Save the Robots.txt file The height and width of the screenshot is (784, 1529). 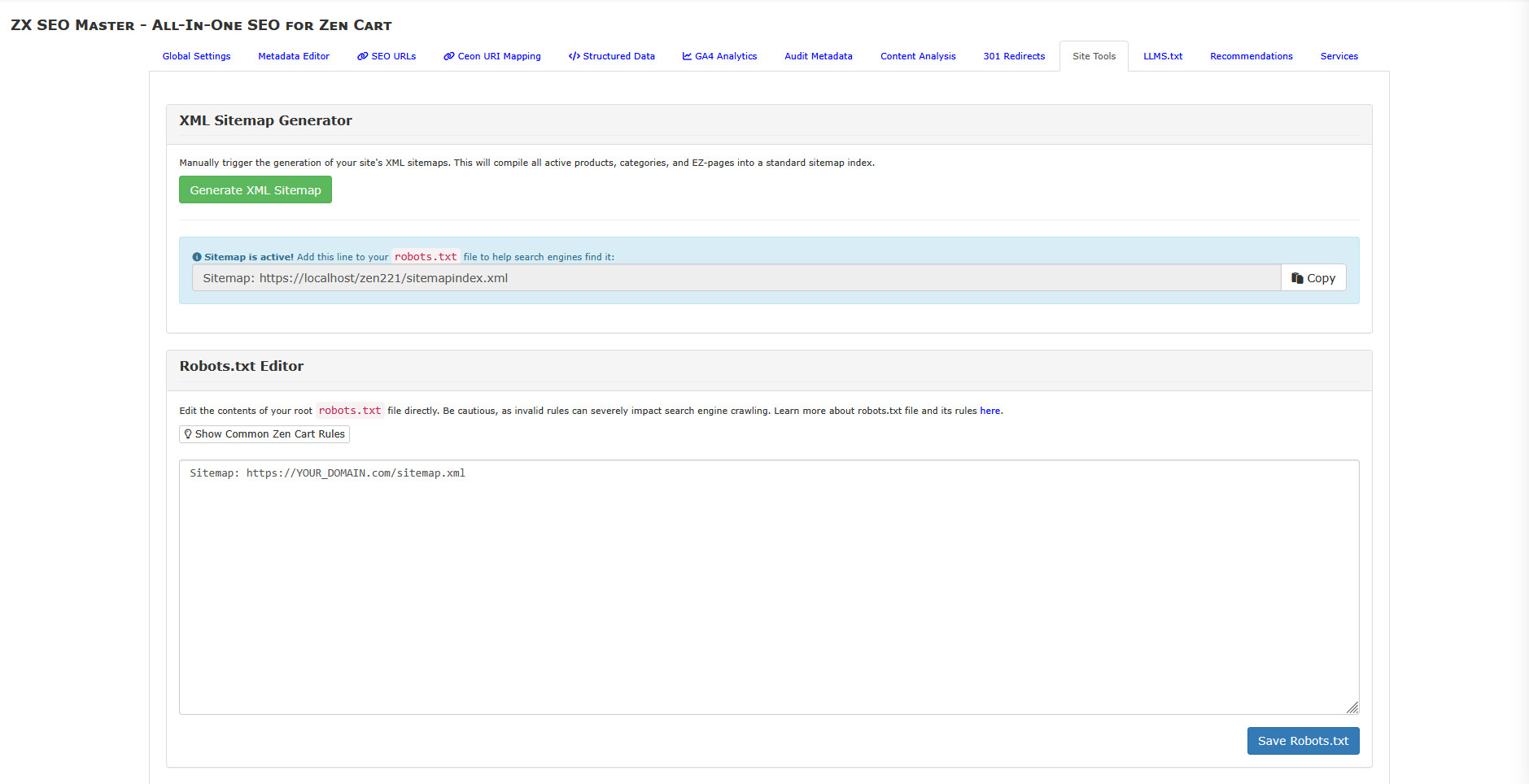pos(1303,741)
